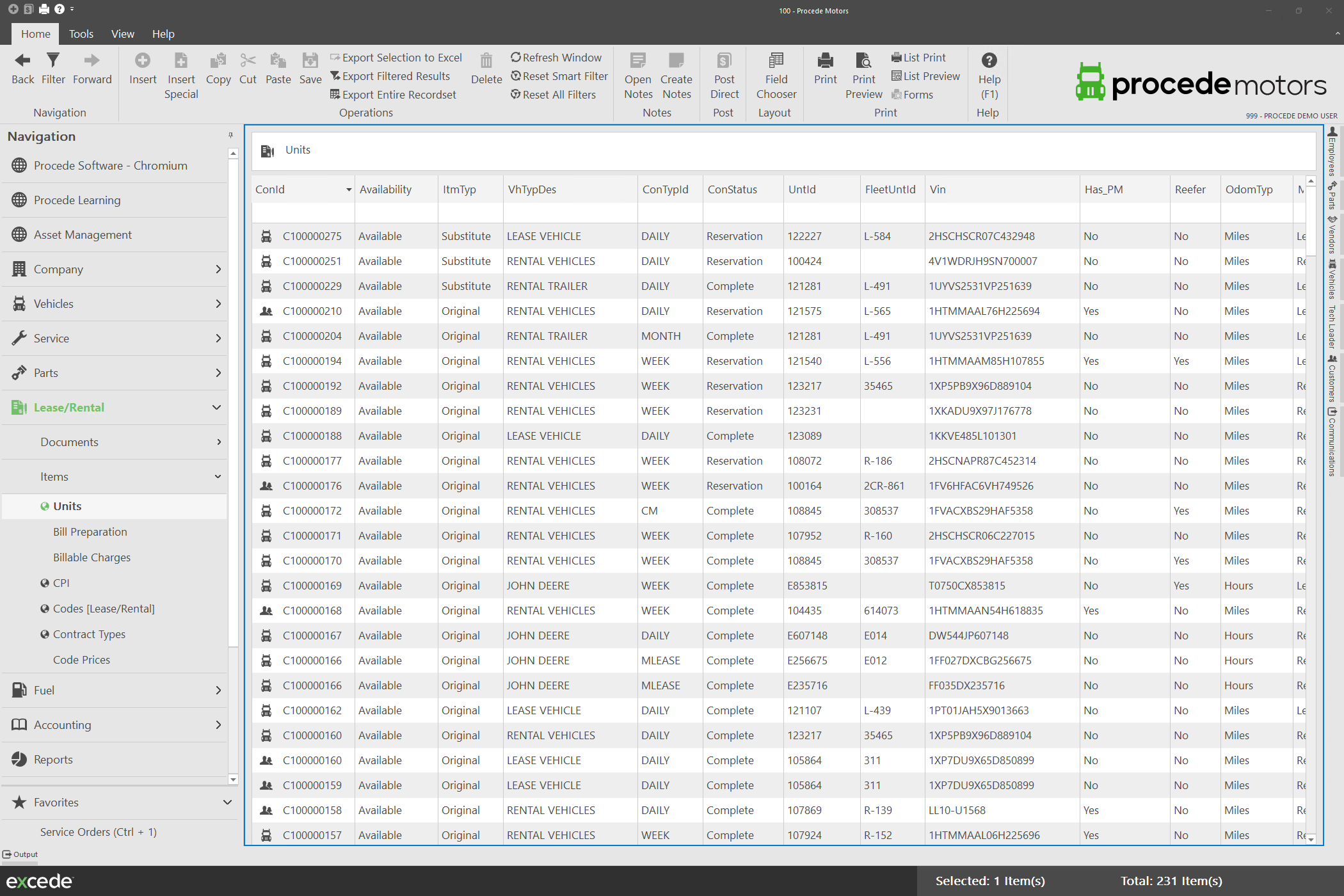Switch to the Tools ribbon tab
The height and width of the screenshot is (896, 1344).
(81, 34)
